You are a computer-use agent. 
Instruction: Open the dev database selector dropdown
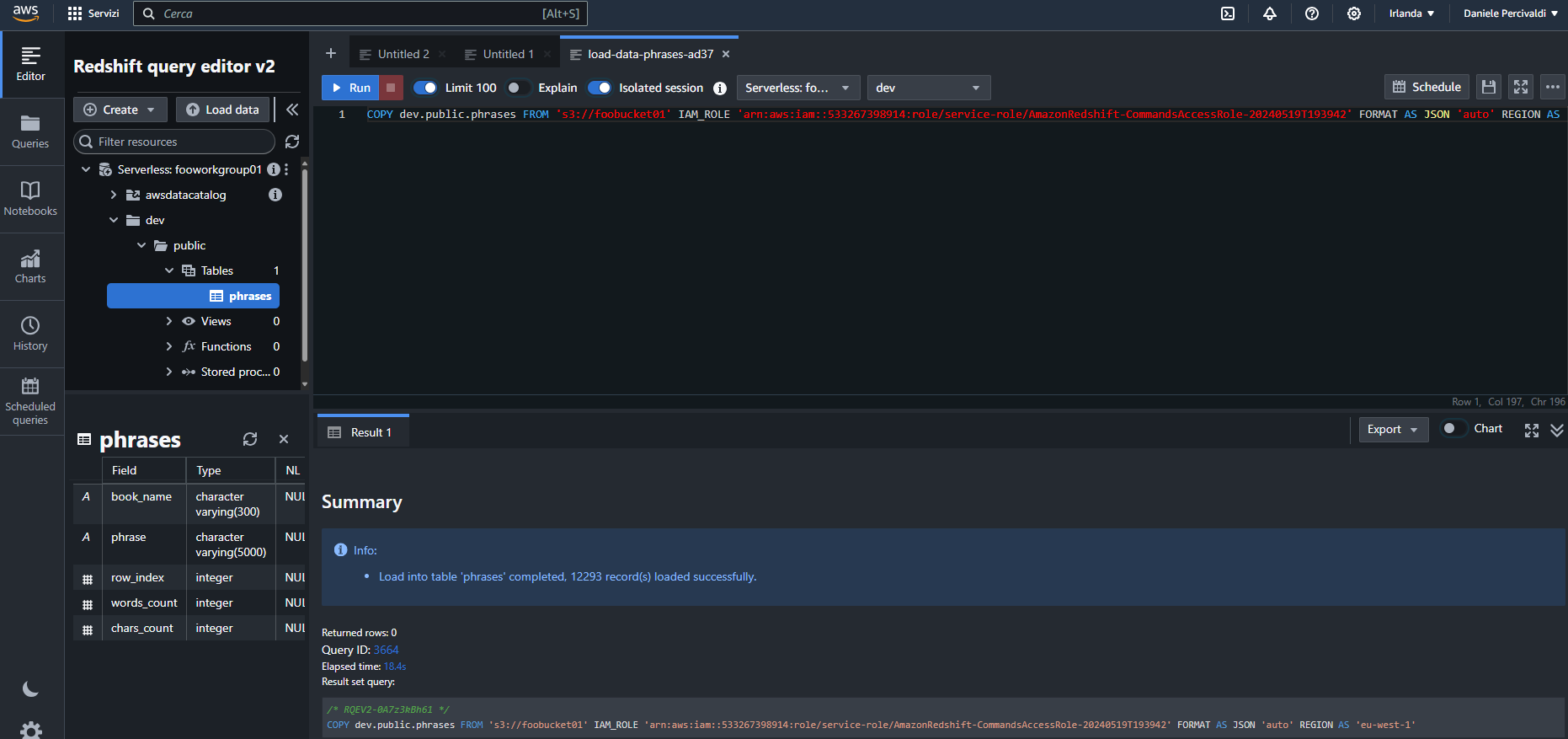929,88
